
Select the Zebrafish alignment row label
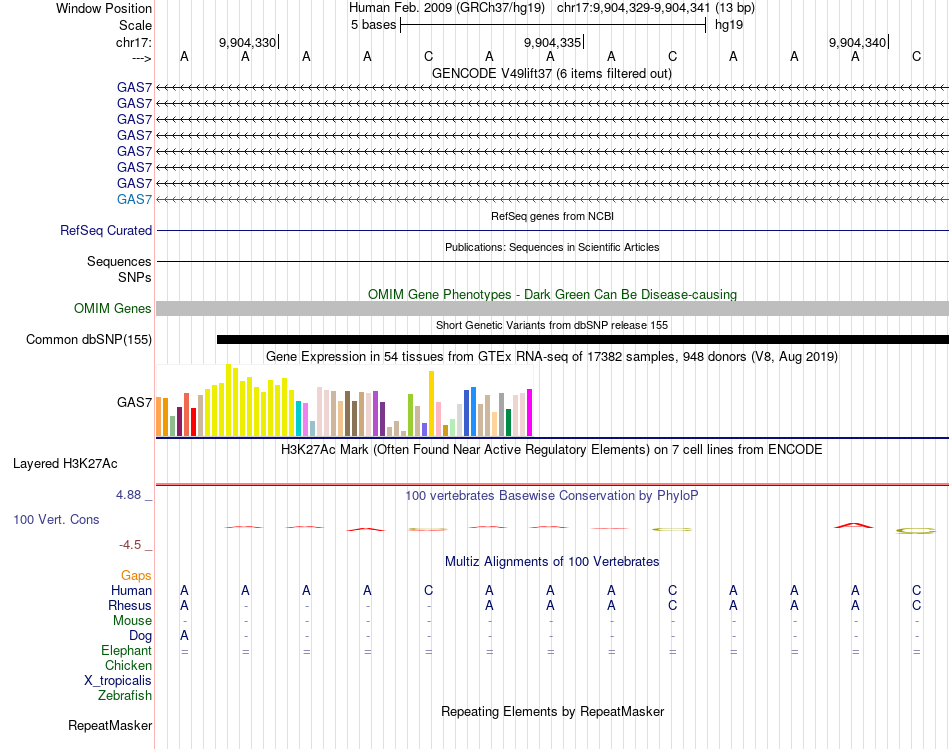point(125,696)
